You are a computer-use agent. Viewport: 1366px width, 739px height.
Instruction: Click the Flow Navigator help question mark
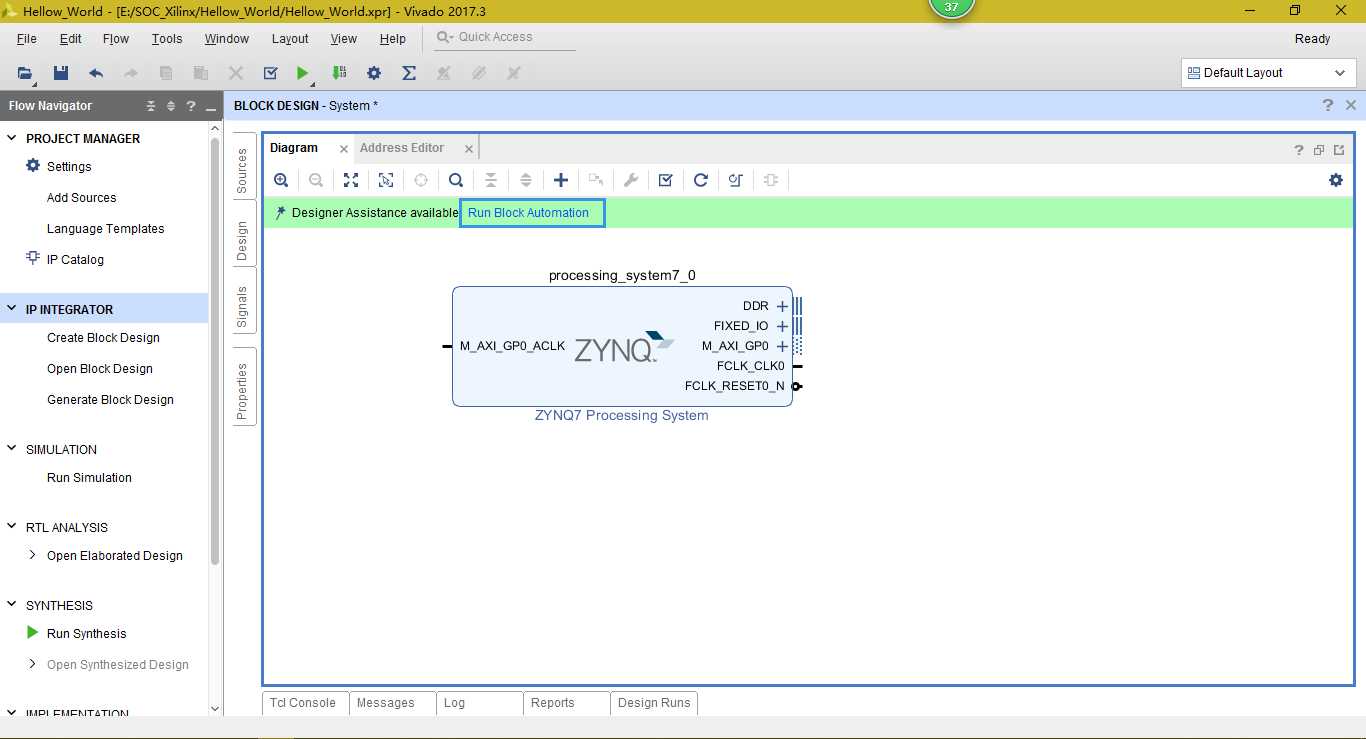(x=191, y=106)
